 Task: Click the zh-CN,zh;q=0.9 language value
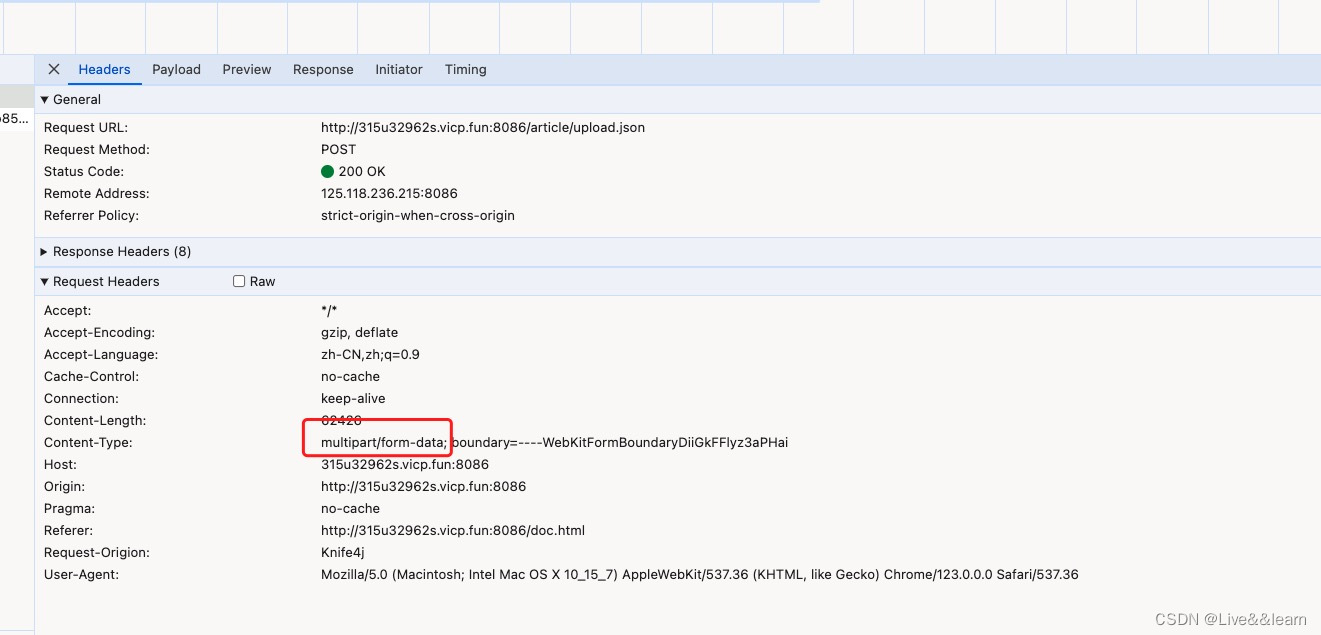click(x=370, y=354)
